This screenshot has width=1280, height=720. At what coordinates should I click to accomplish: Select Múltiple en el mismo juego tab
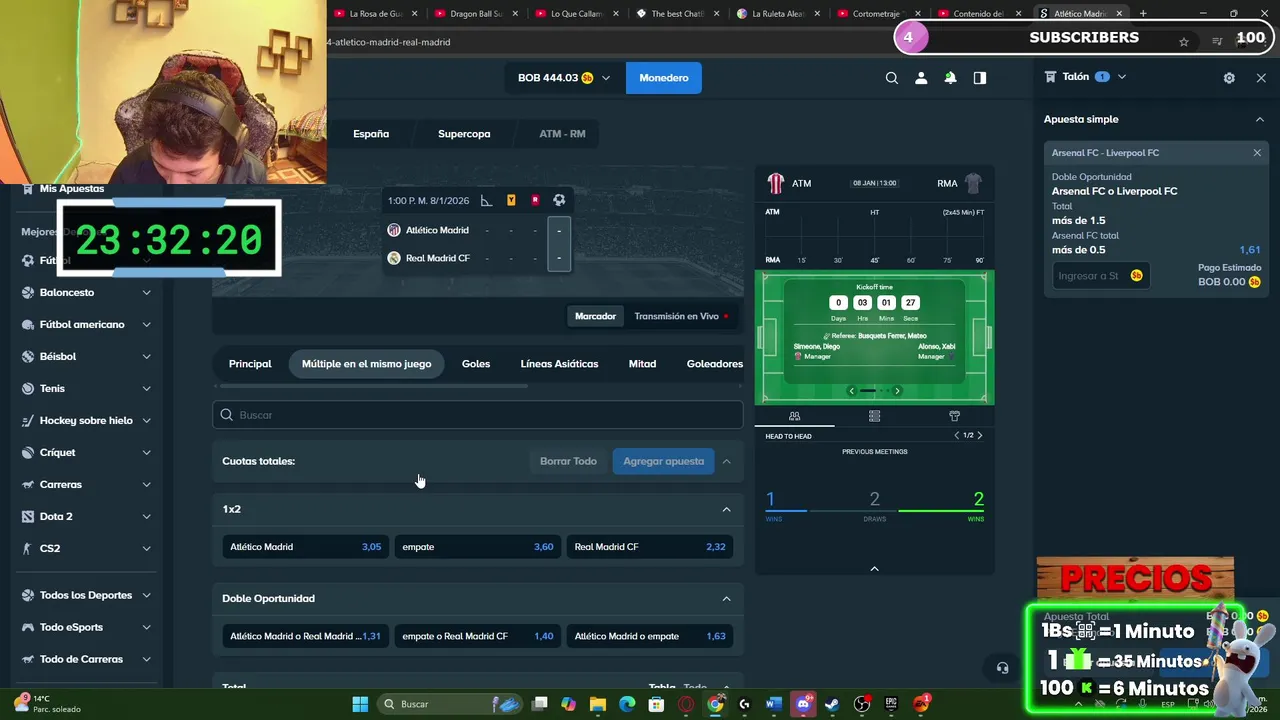[366, 364]
